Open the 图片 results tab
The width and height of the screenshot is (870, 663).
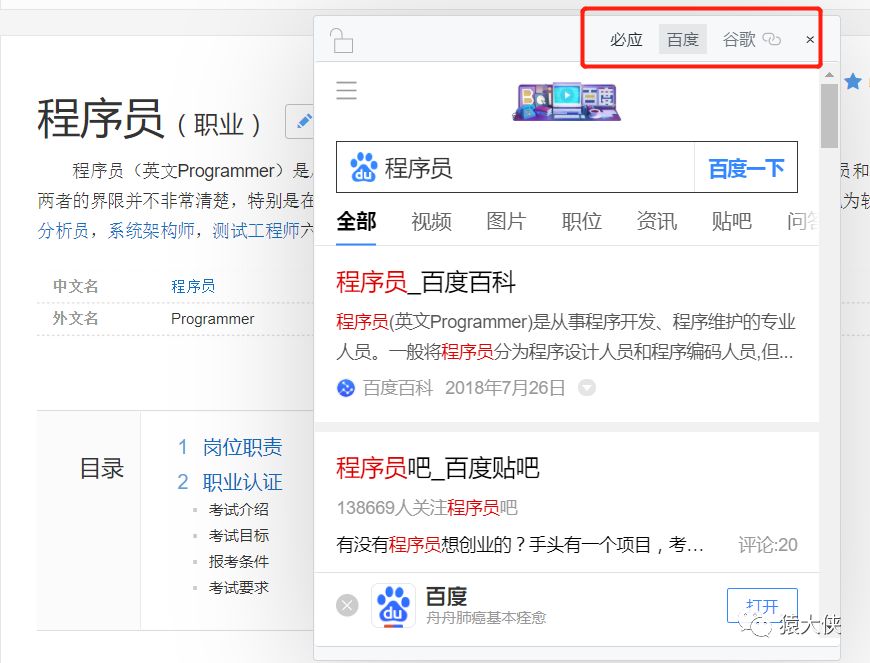tap(506, 222)
